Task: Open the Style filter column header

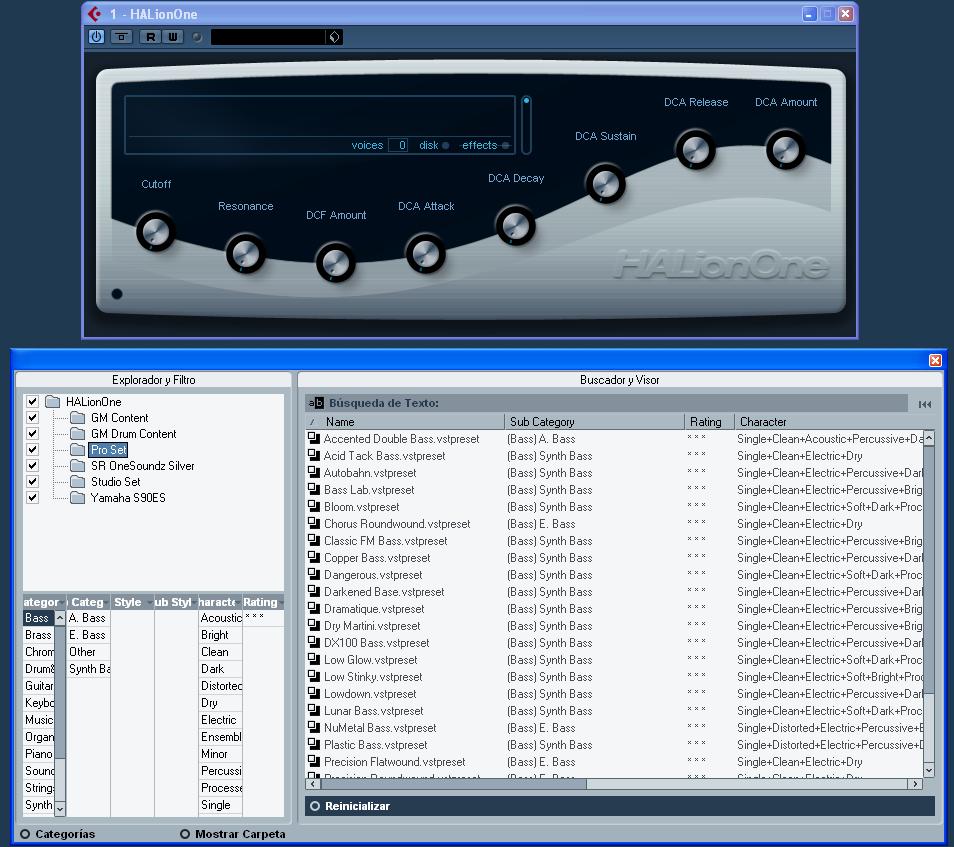Action: pyautogui.click(x=131, y=602)
